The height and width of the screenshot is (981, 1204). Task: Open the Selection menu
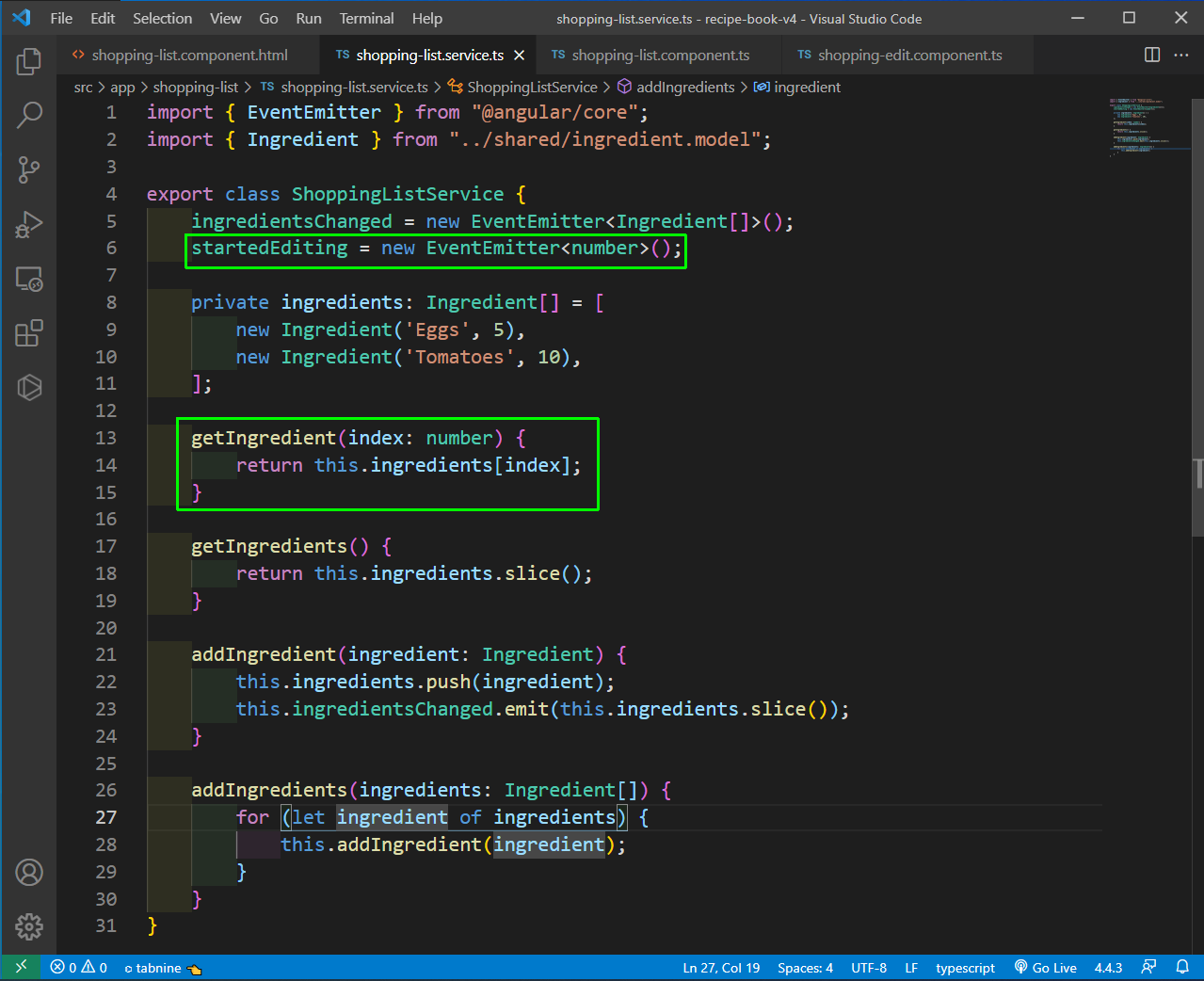tap(162, 18)
